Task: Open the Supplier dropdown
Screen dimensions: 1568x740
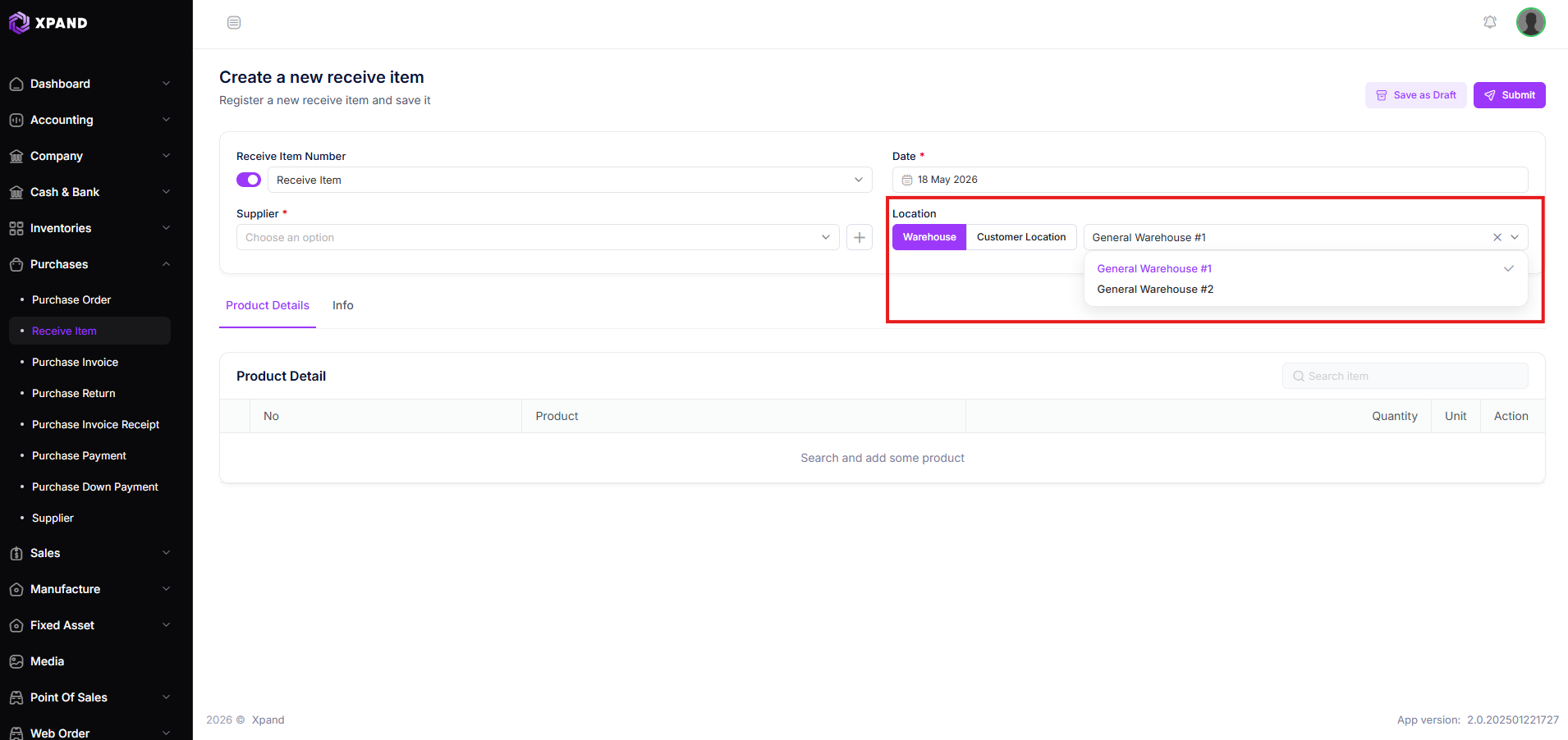Action: [538, 237]
